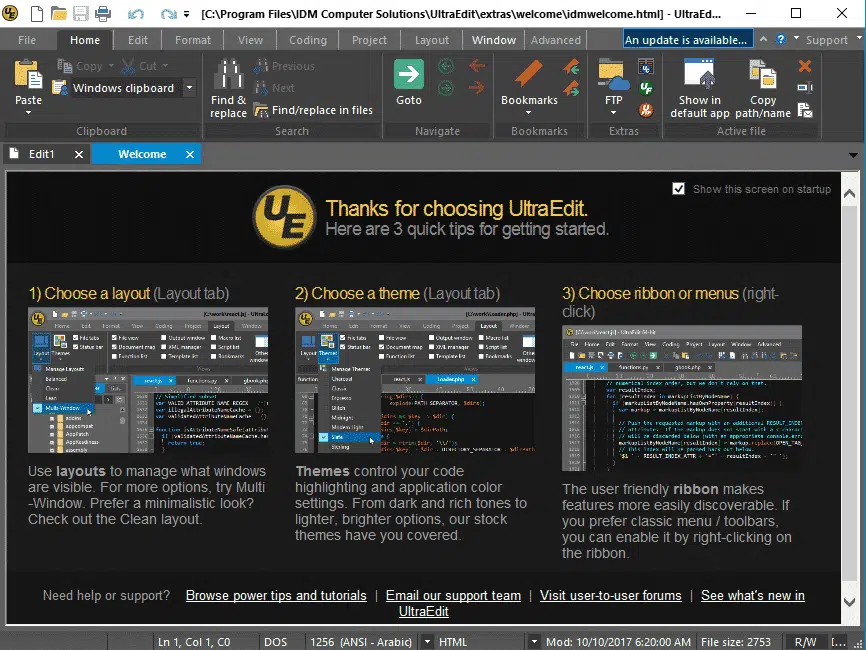
Task: Jump to previous bookmark icon
Action: click(x=572, y=67)
